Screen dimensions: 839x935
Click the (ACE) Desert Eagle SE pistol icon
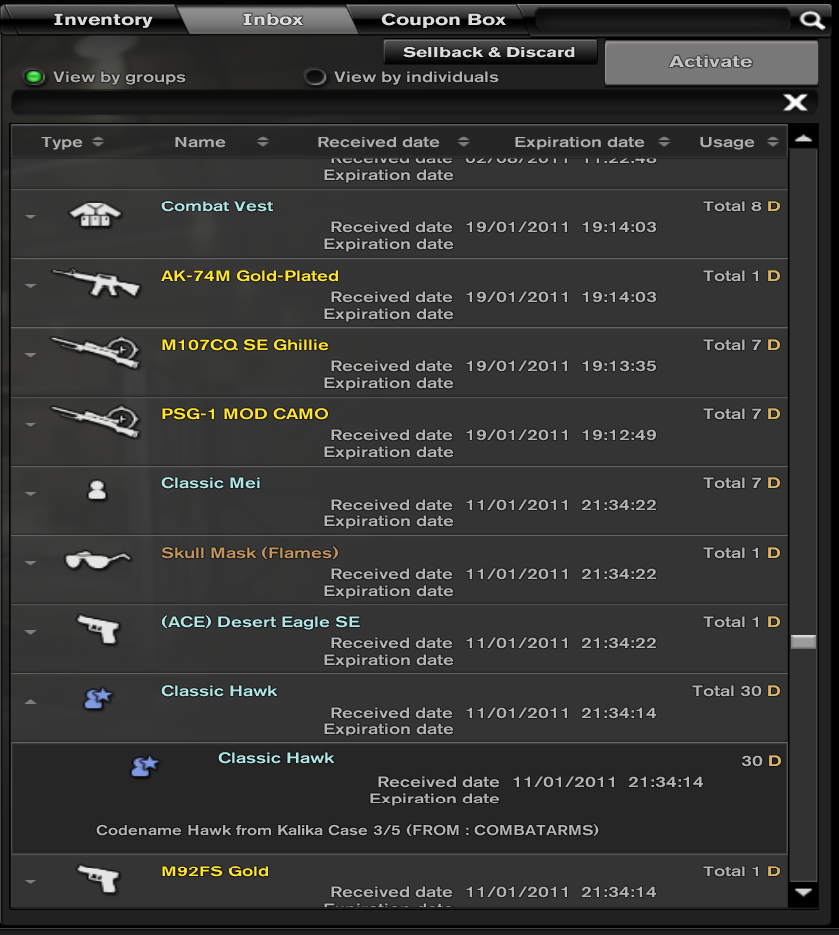(x=98, y=629)
